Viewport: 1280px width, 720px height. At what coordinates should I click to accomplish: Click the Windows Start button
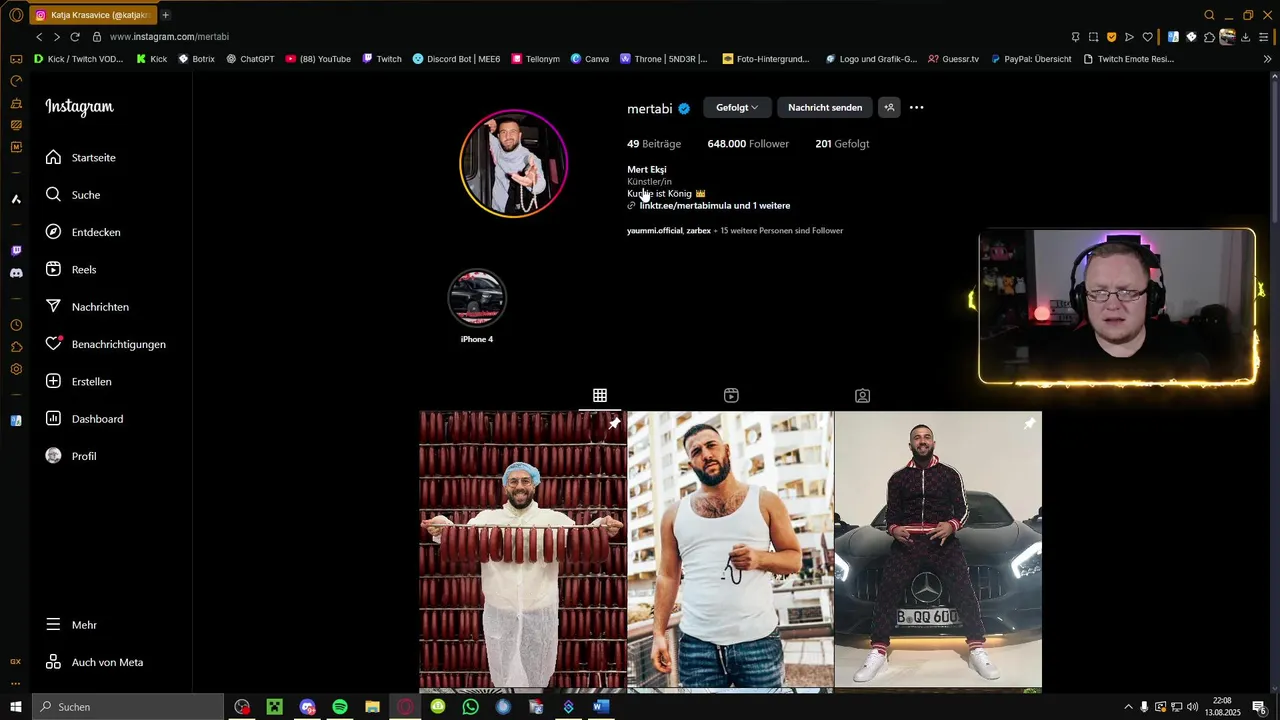click(x=16, y=707)
